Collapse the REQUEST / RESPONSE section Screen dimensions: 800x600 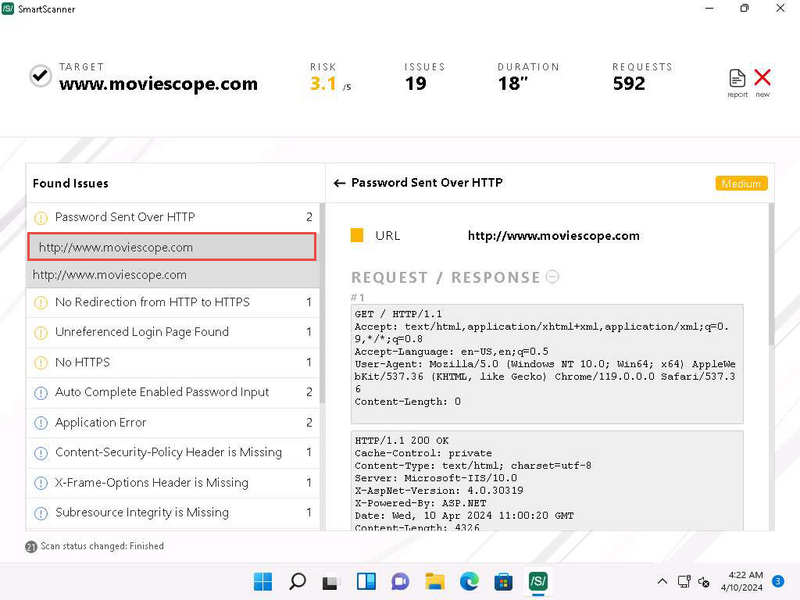coord(552,277)
